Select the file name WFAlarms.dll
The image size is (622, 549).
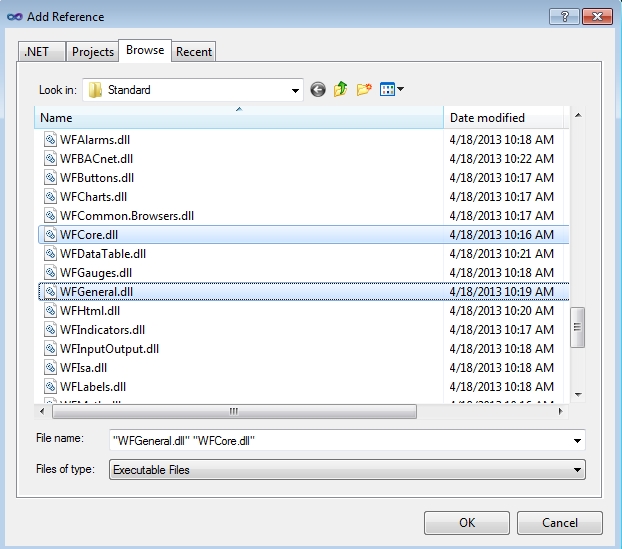(95, 140)
